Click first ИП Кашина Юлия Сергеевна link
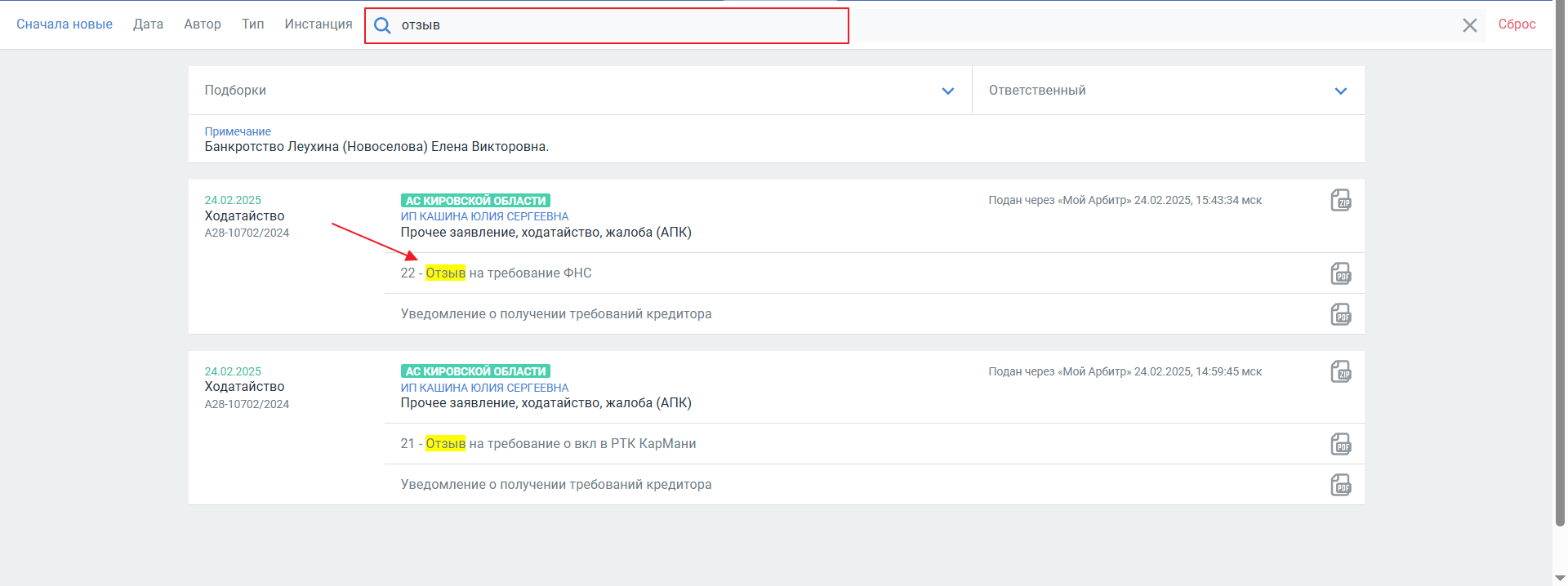Screen dimensions: 1568x586 (x=484, y=216)
